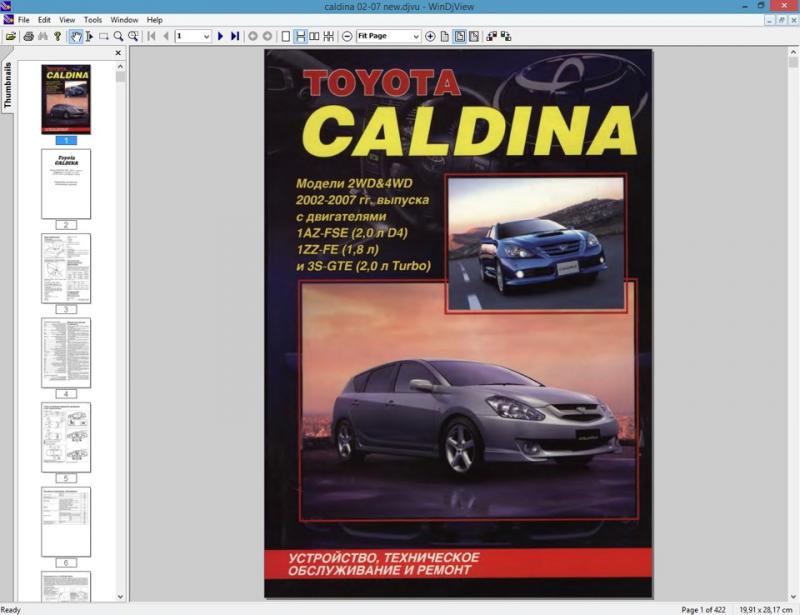Switch to continuous facing layout
The width and height of the screenshot is (800, 615).
pyautogui.click(x=329, y=36)
